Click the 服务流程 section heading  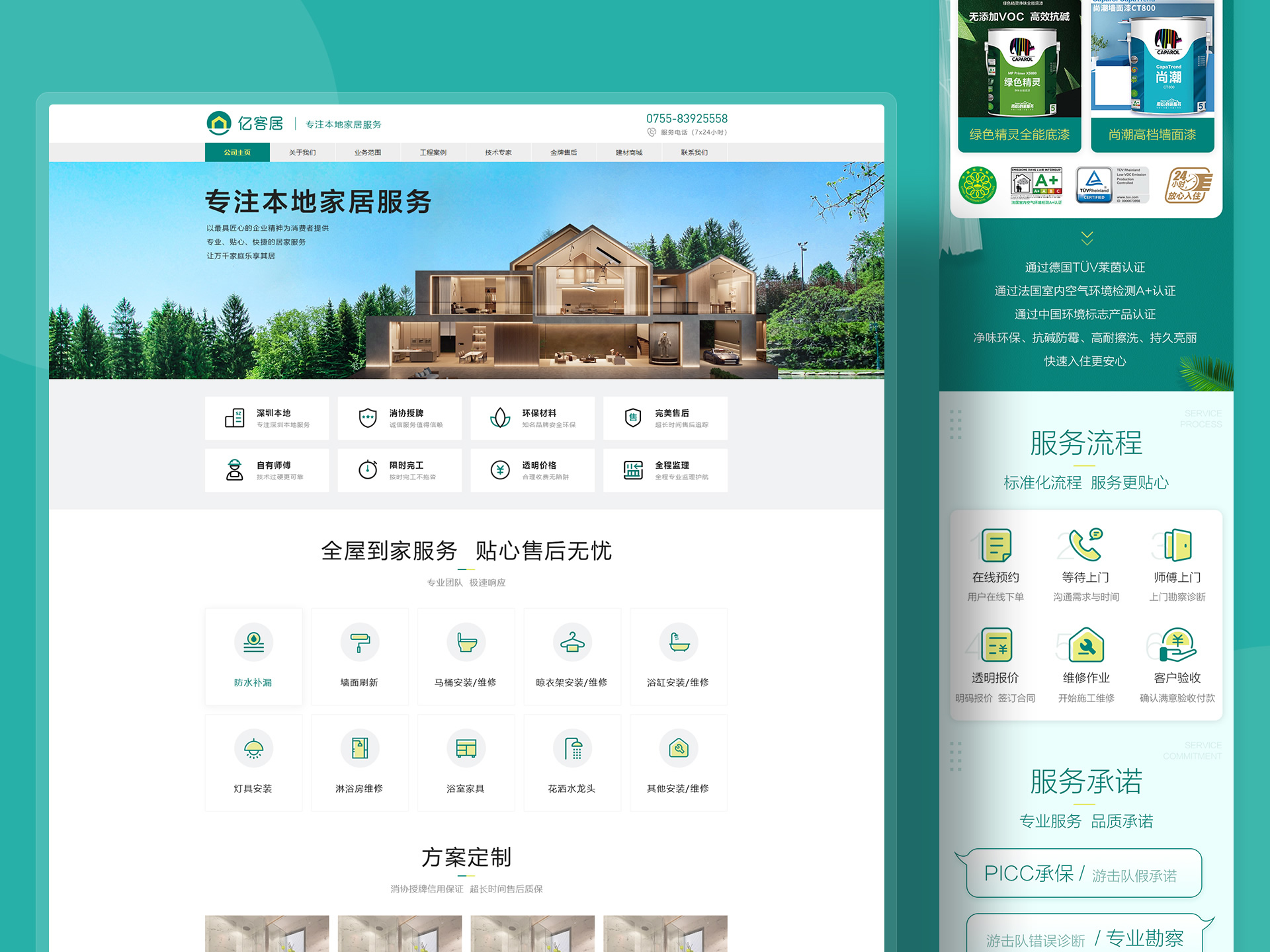click(1086, 443)
